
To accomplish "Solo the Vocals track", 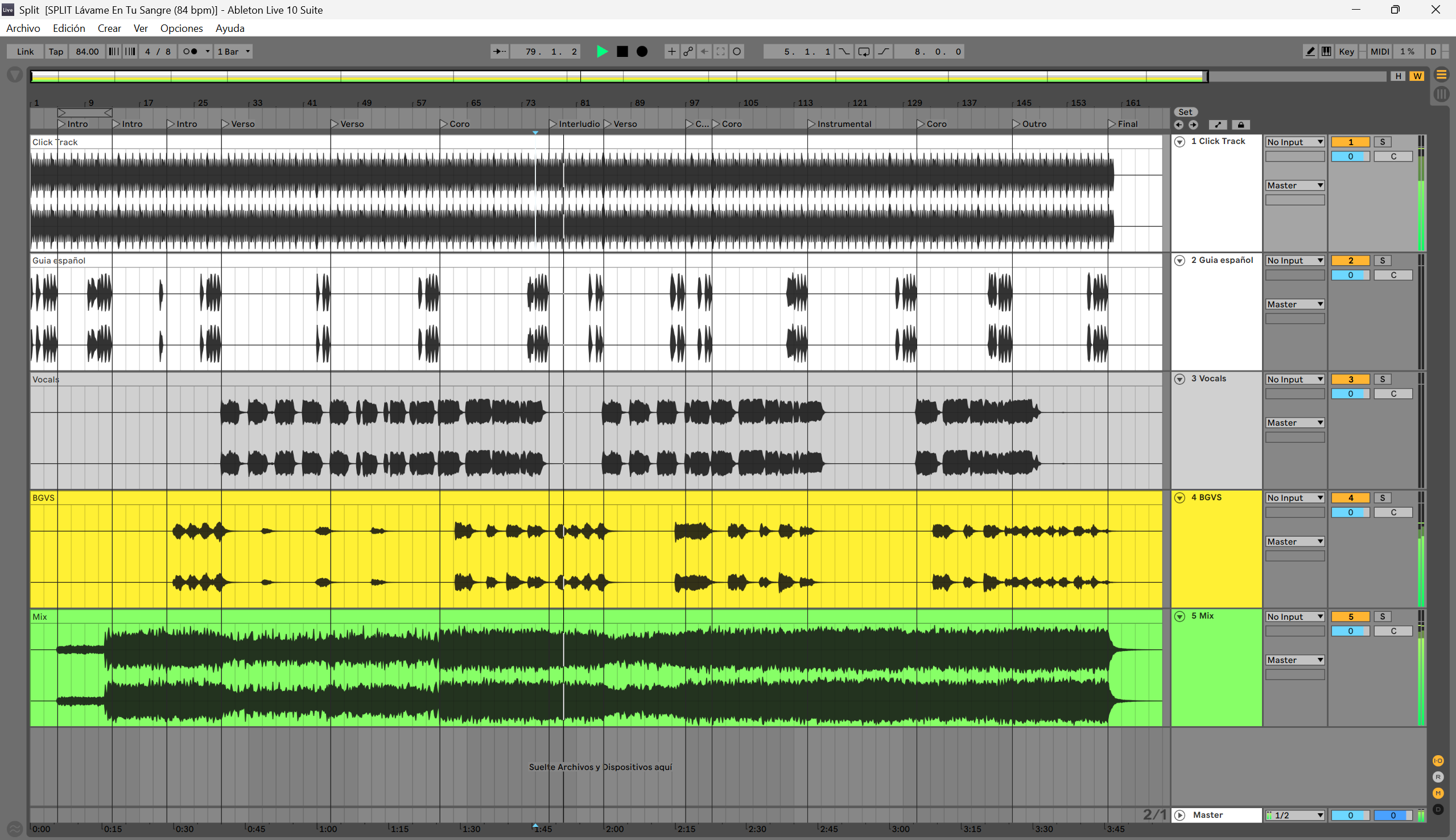I will (1382, 379).
